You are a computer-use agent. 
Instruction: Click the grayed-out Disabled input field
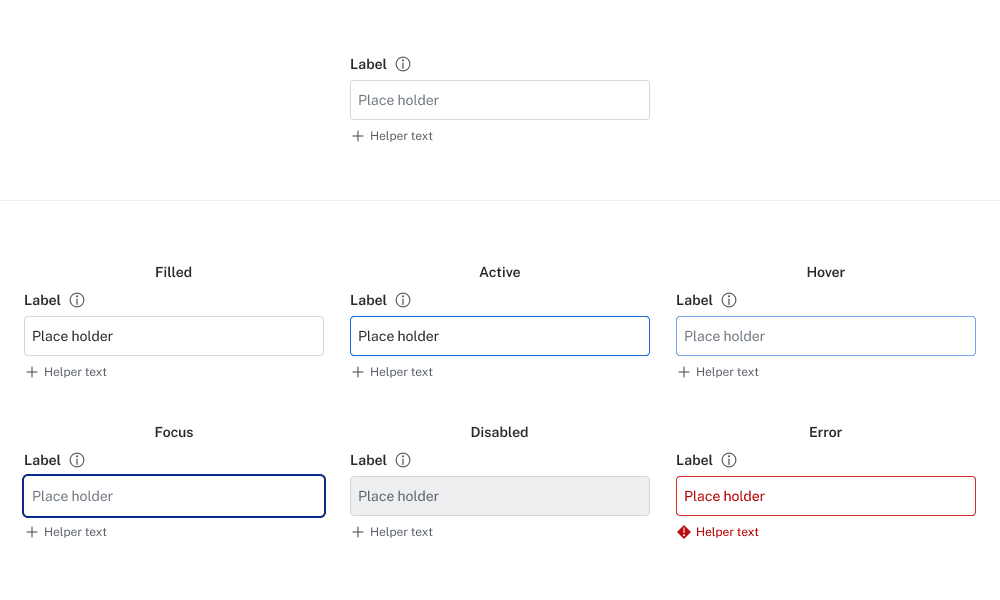coord(500,496)
